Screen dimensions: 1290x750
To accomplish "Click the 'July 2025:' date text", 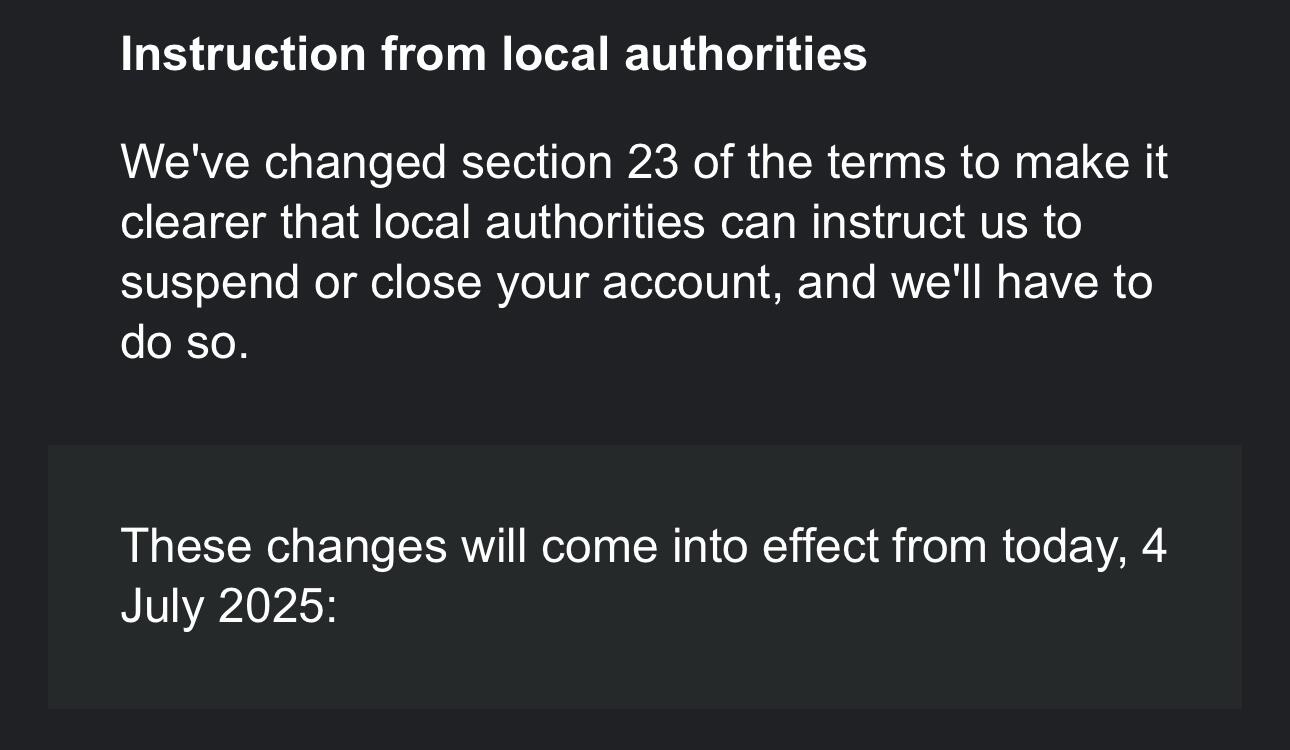I will 229,607.
